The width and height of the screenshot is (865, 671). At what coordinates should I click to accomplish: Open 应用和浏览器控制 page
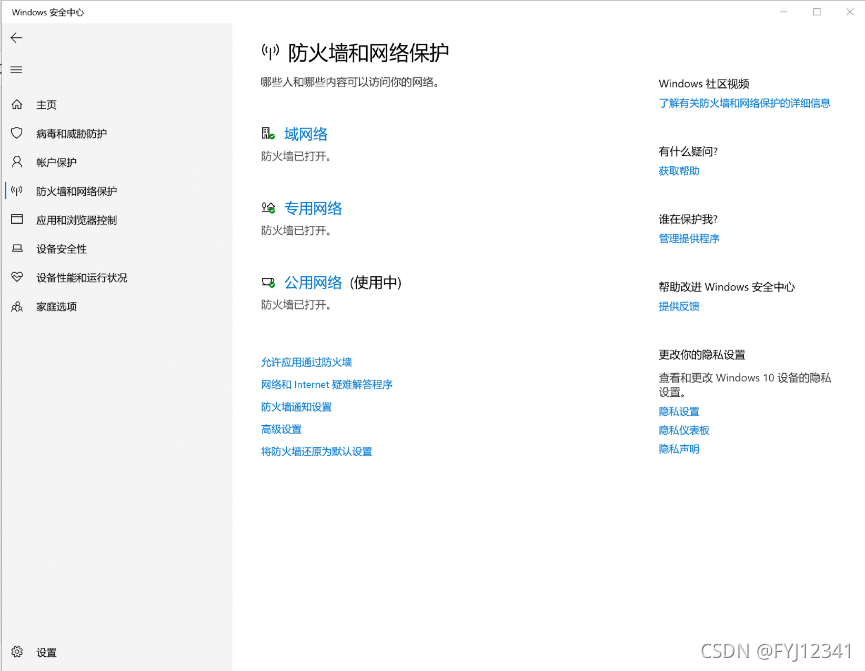pyautogui.click(x=77, y=220)
